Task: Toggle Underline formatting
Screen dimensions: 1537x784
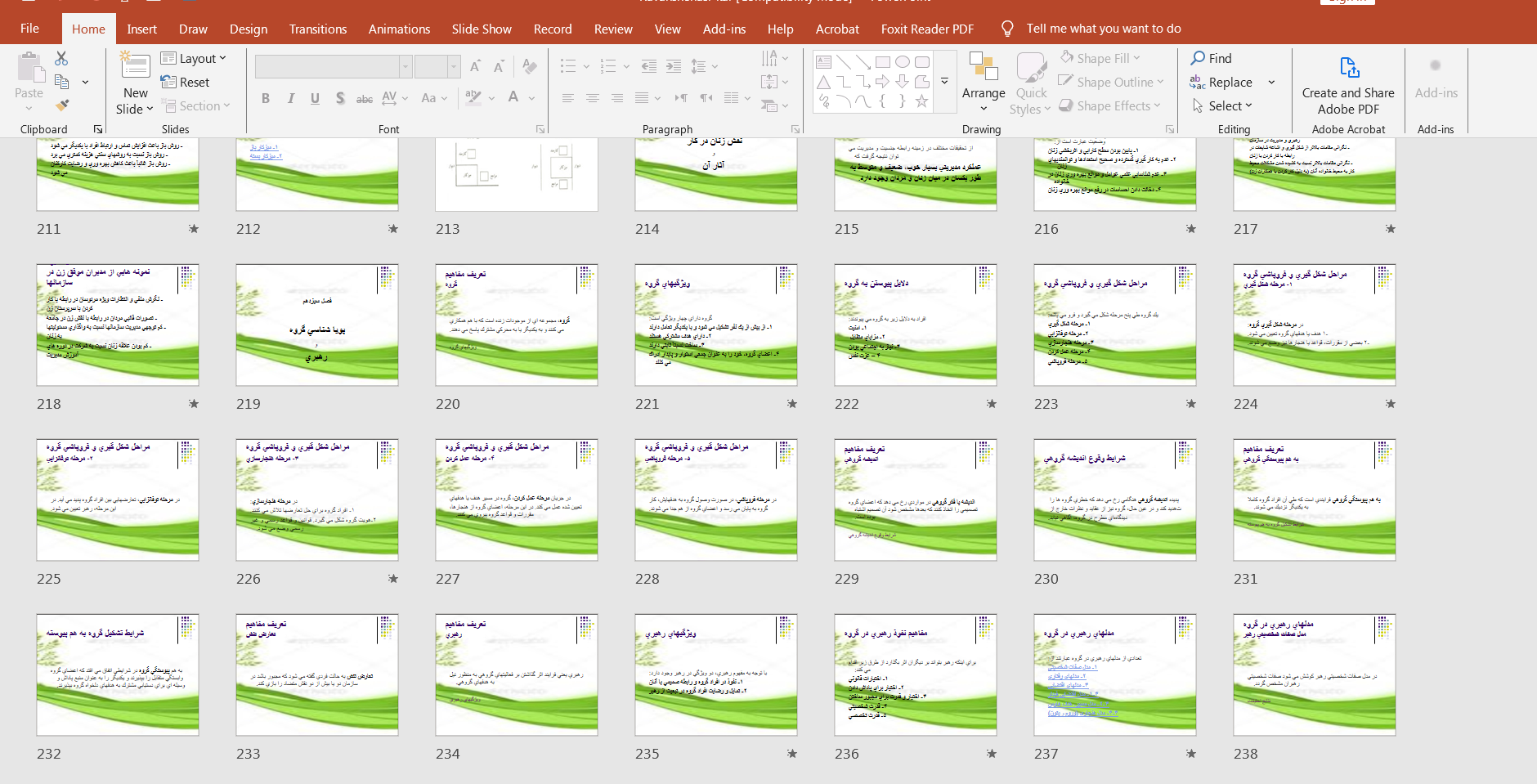Action: point(315,98)
